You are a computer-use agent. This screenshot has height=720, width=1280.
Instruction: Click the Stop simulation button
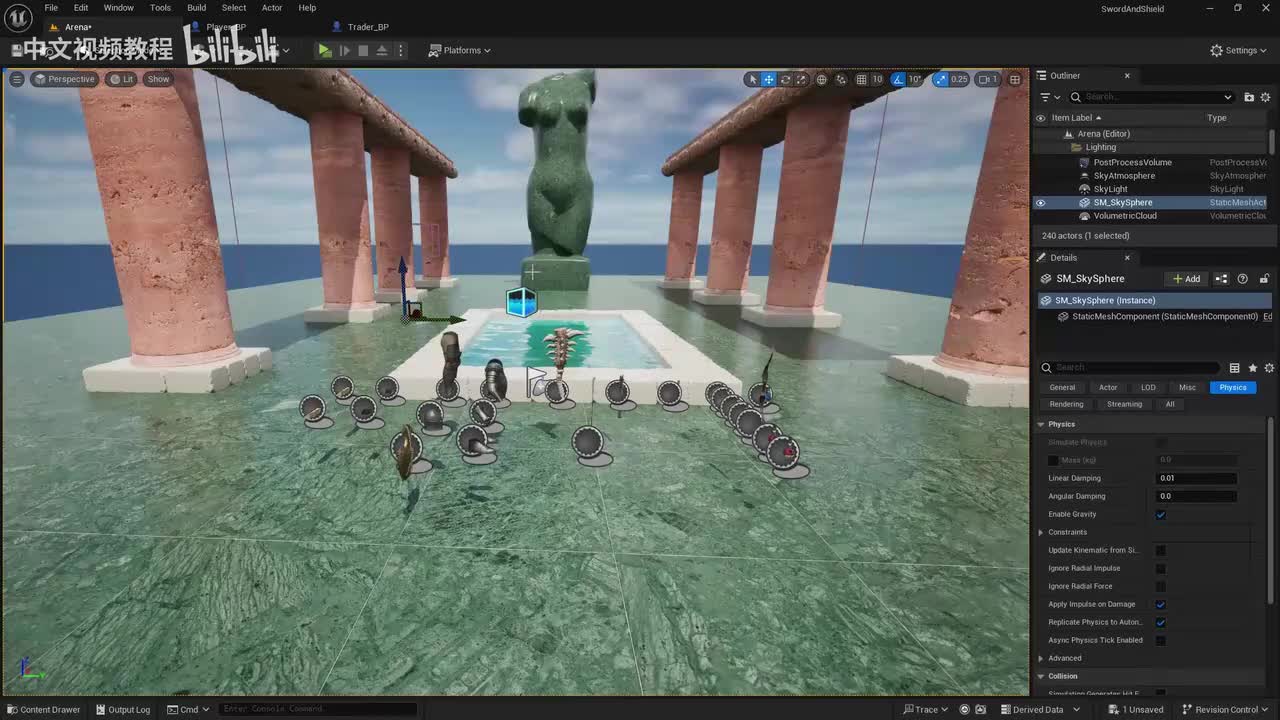tap(363, 50)
